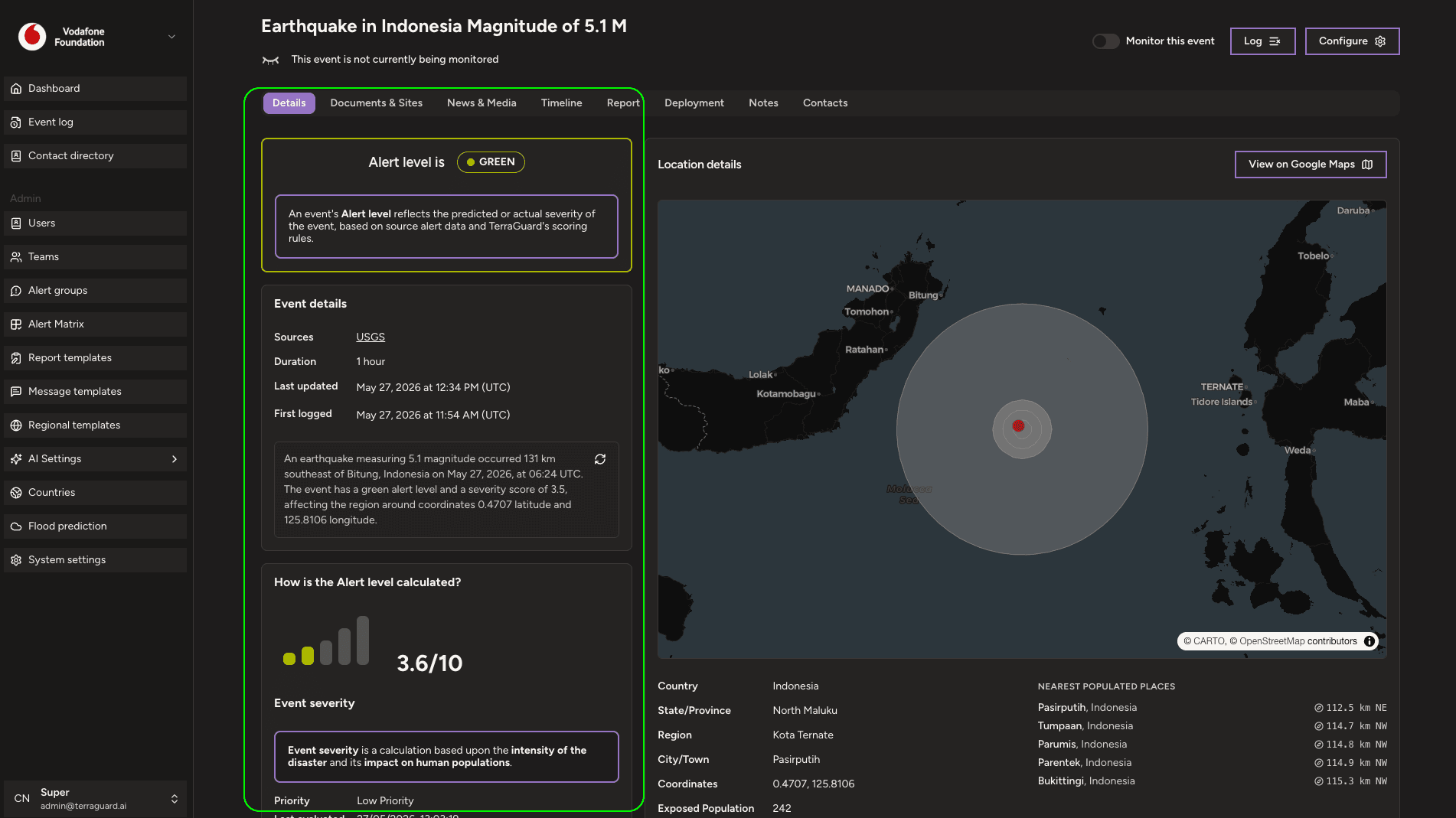Image resolution: width=1456 pixels, height=818 pixels.
Task: Click the Alert groups icon
Action: click(16, 291)
